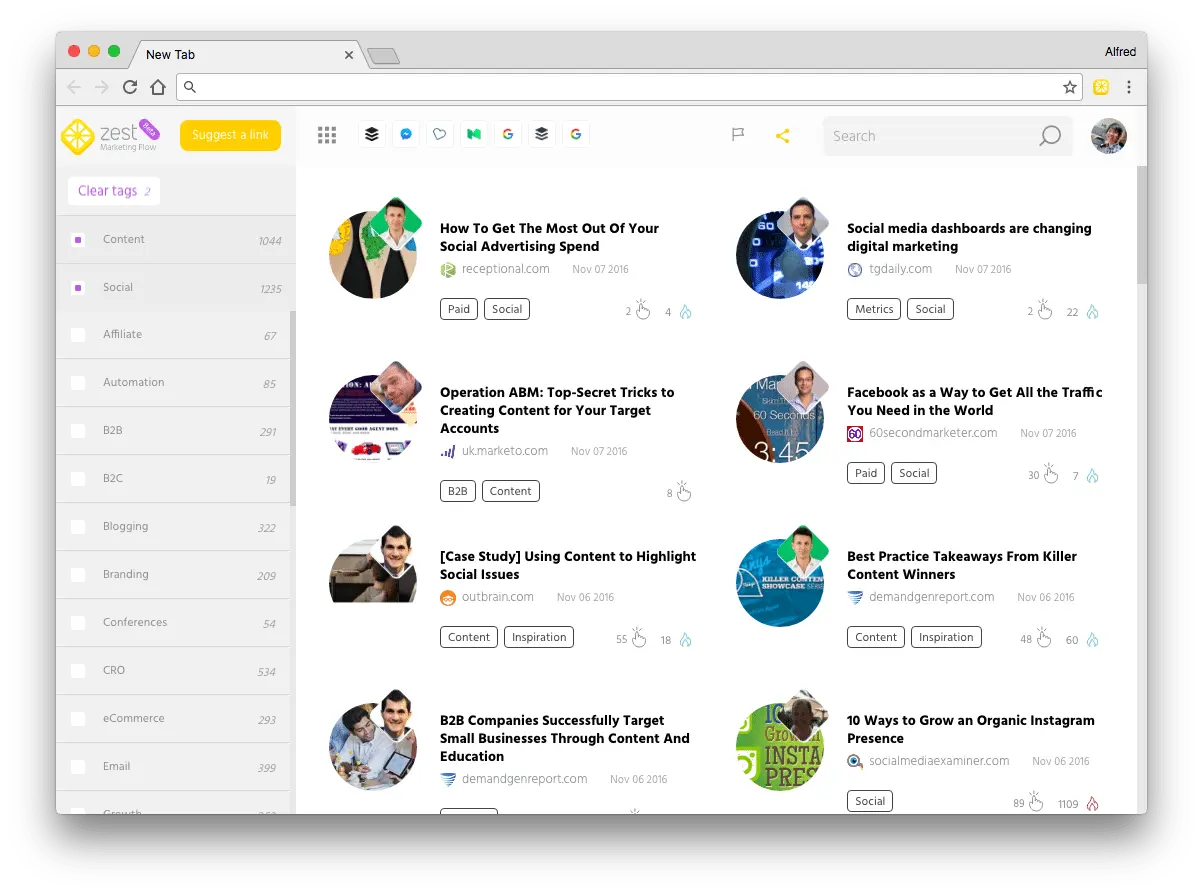Check the Blogging tag checkbox
The width and height of the screenshot is (1203, 894).
click(78, 527)
